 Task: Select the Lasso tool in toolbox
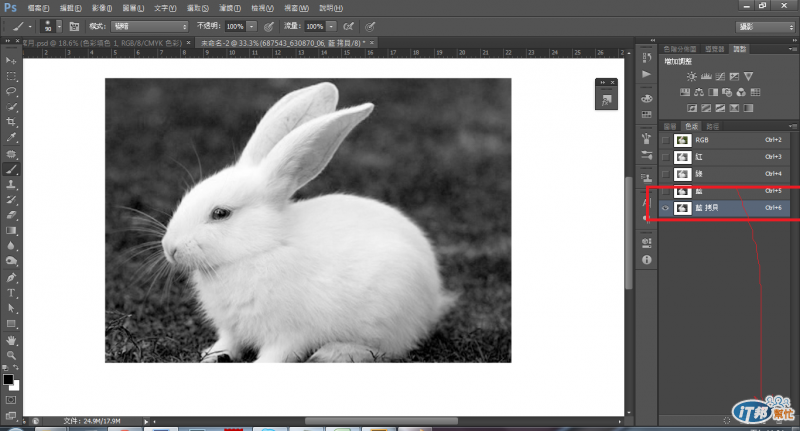coord(11,90)
